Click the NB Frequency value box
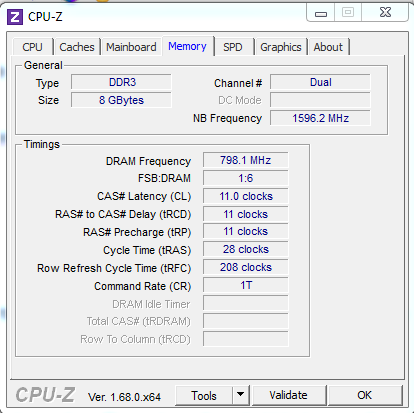This screenshot has width=414, height=416. pos(320,118)
